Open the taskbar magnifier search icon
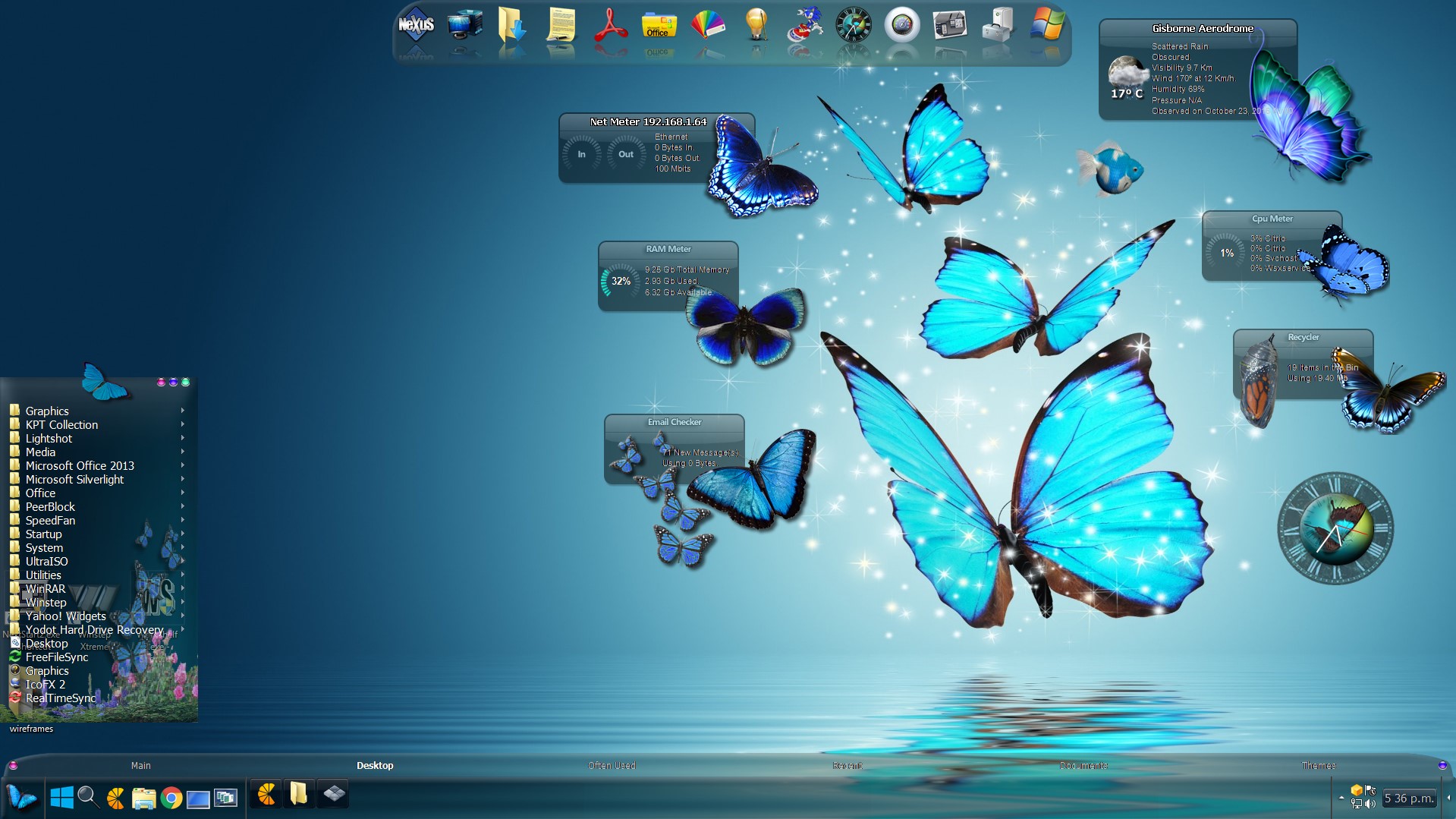Image resolution: width=1456 pixels, height=819 pixels. 88,797
